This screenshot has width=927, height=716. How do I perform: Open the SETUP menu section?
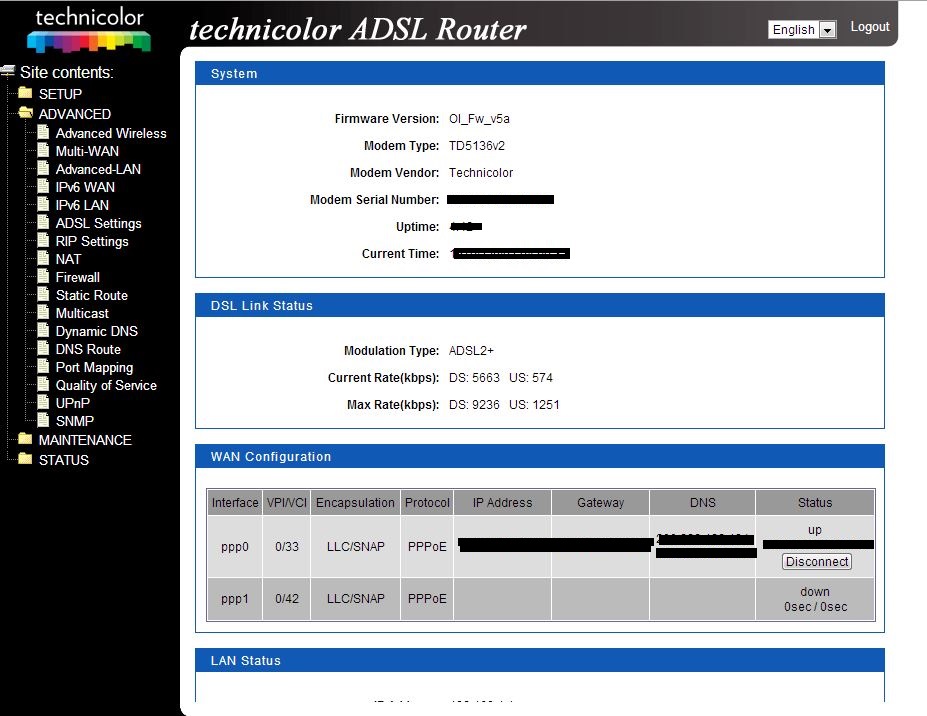tap(60, 94)
